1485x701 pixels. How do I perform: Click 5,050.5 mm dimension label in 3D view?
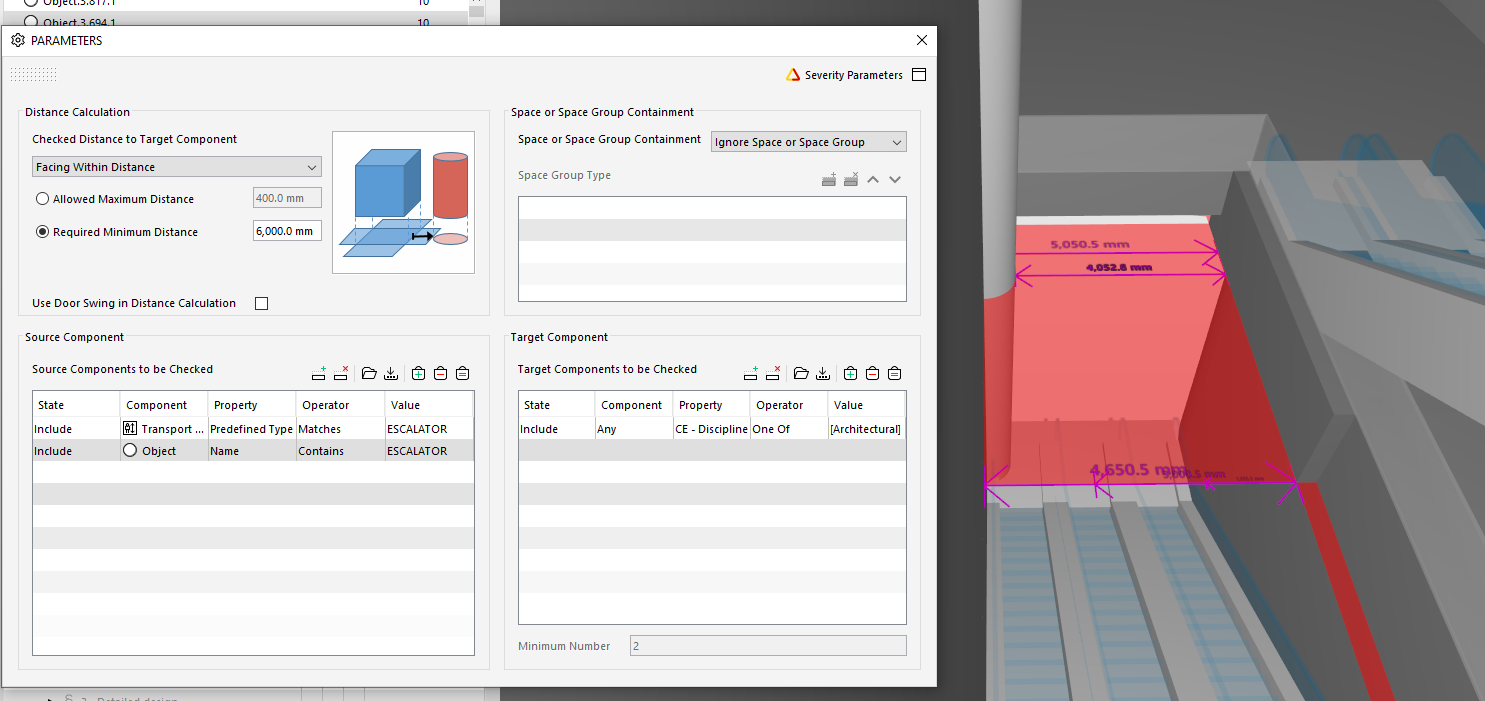[1090, 244]
